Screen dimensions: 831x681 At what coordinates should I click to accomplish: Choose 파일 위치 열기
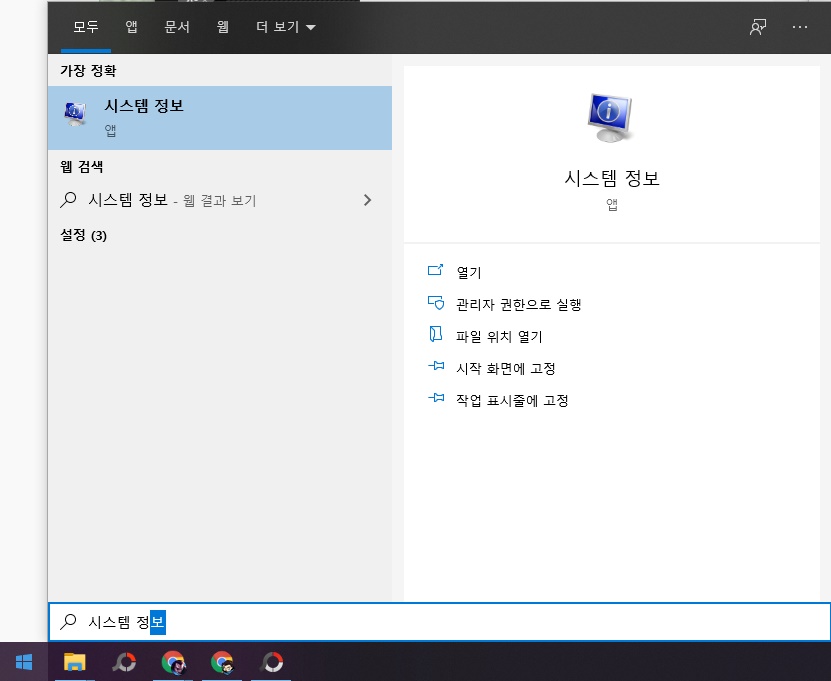tap(499, 336)
